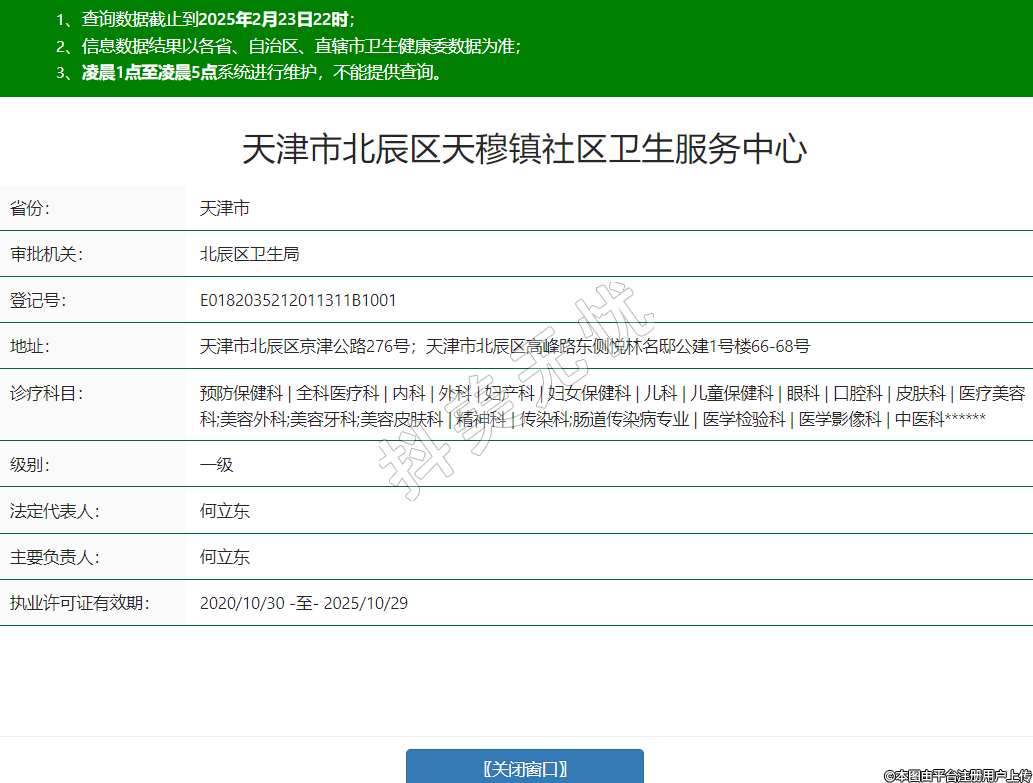
Task: Click the 诊疗科目 label
Action: 46,393
